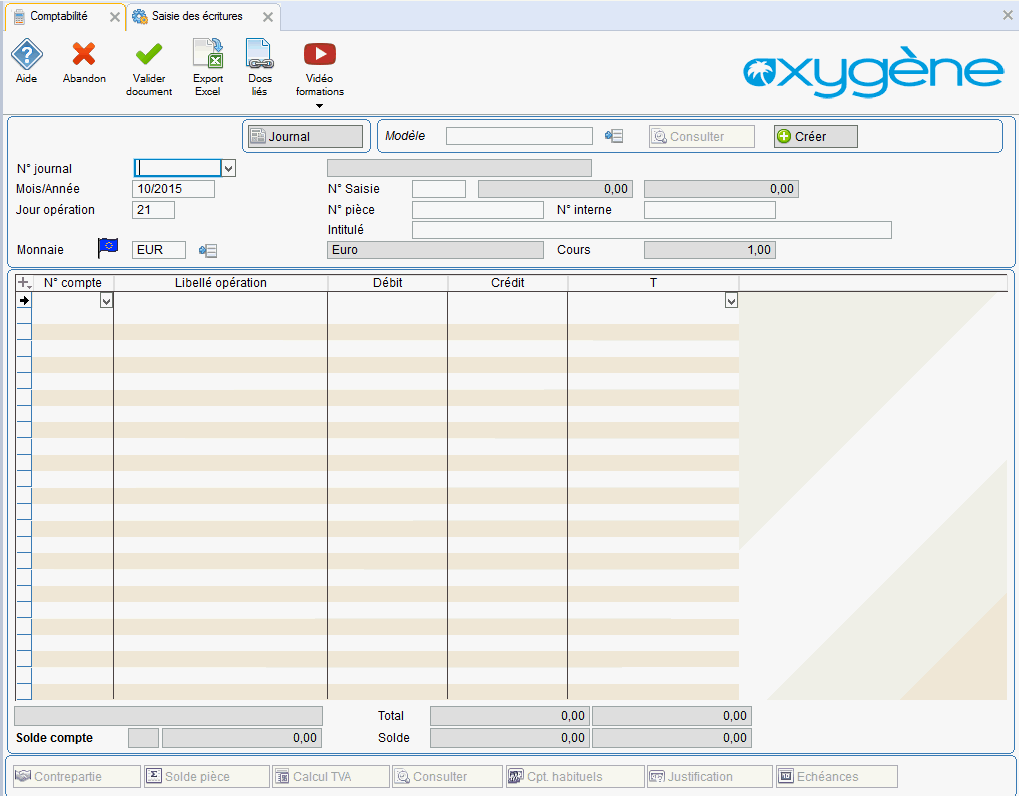
Task: Open the Vidéo formations icon
Action: (x=319, y=54)
